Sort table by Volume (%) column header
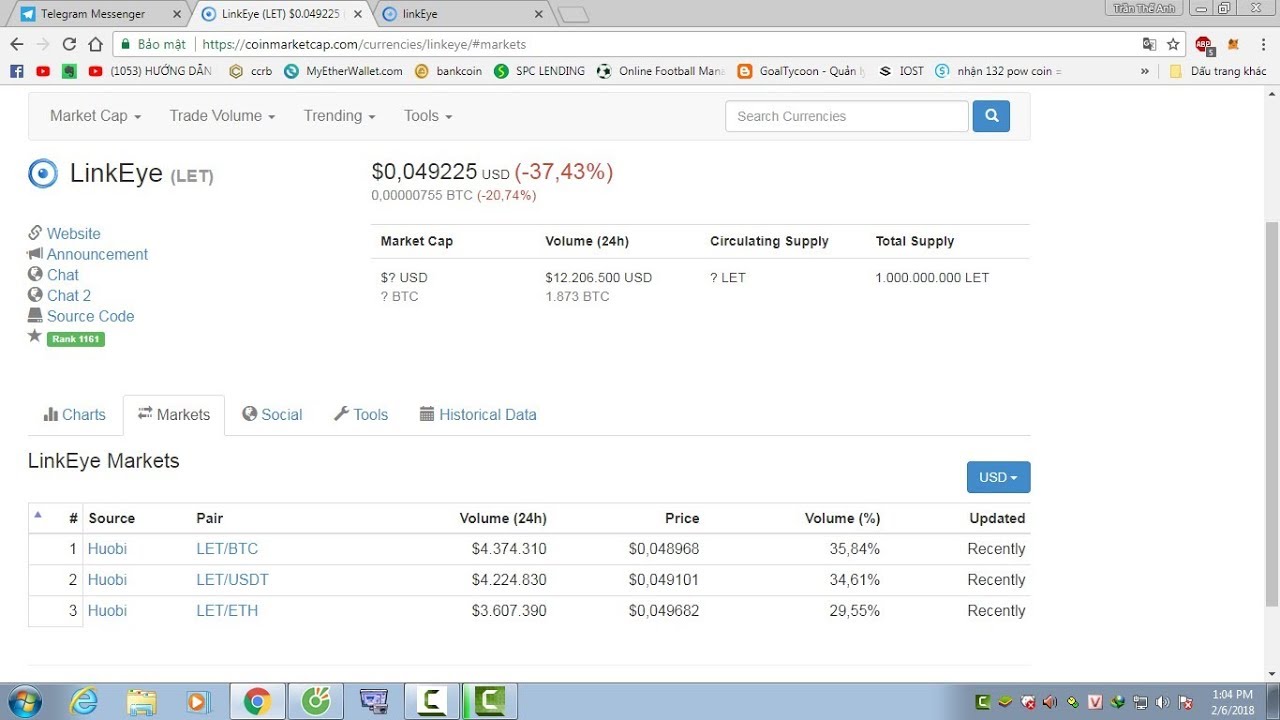Image resolution: width=1280 pixels, height=720 pixels. (842, 518)
